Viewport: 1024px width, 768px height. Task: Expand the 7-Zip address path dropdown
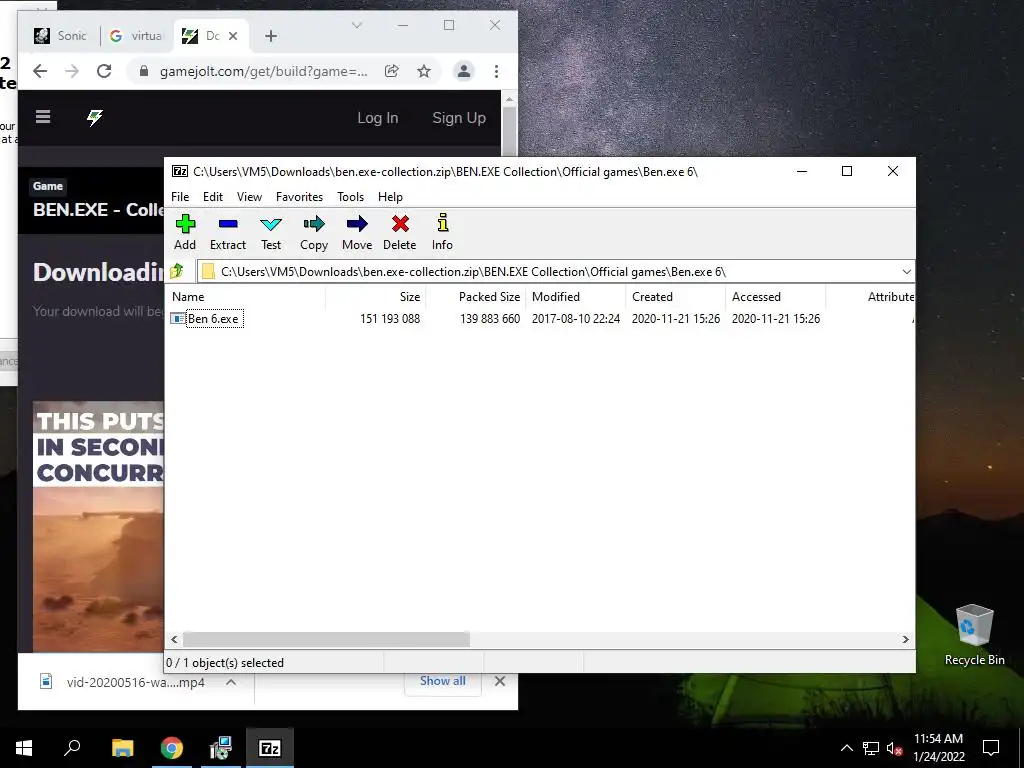pos(906,272)
